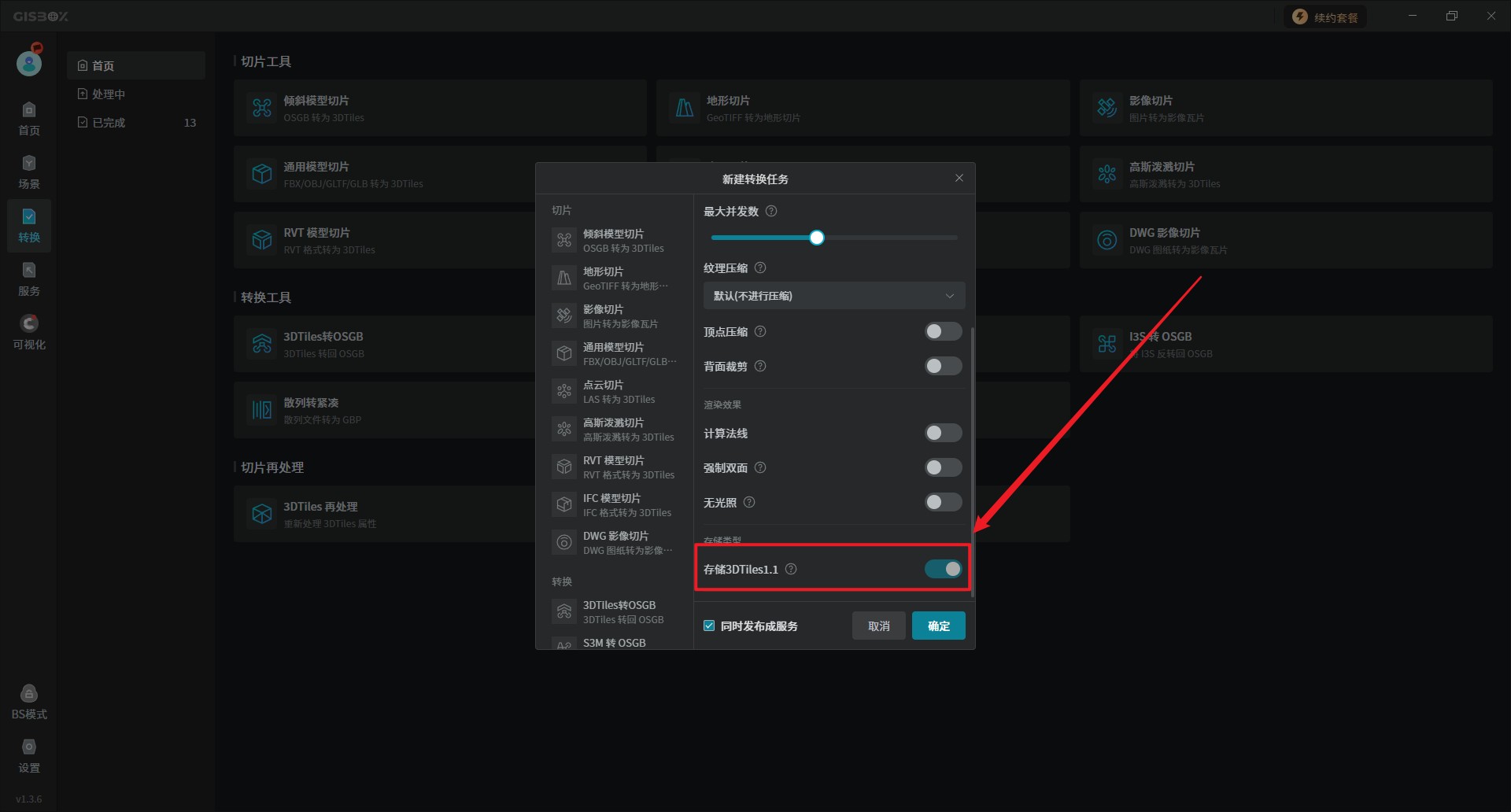Click the 取消 cancel button
The width and height of the screenshot is (1511, 812).
[878, 626]
